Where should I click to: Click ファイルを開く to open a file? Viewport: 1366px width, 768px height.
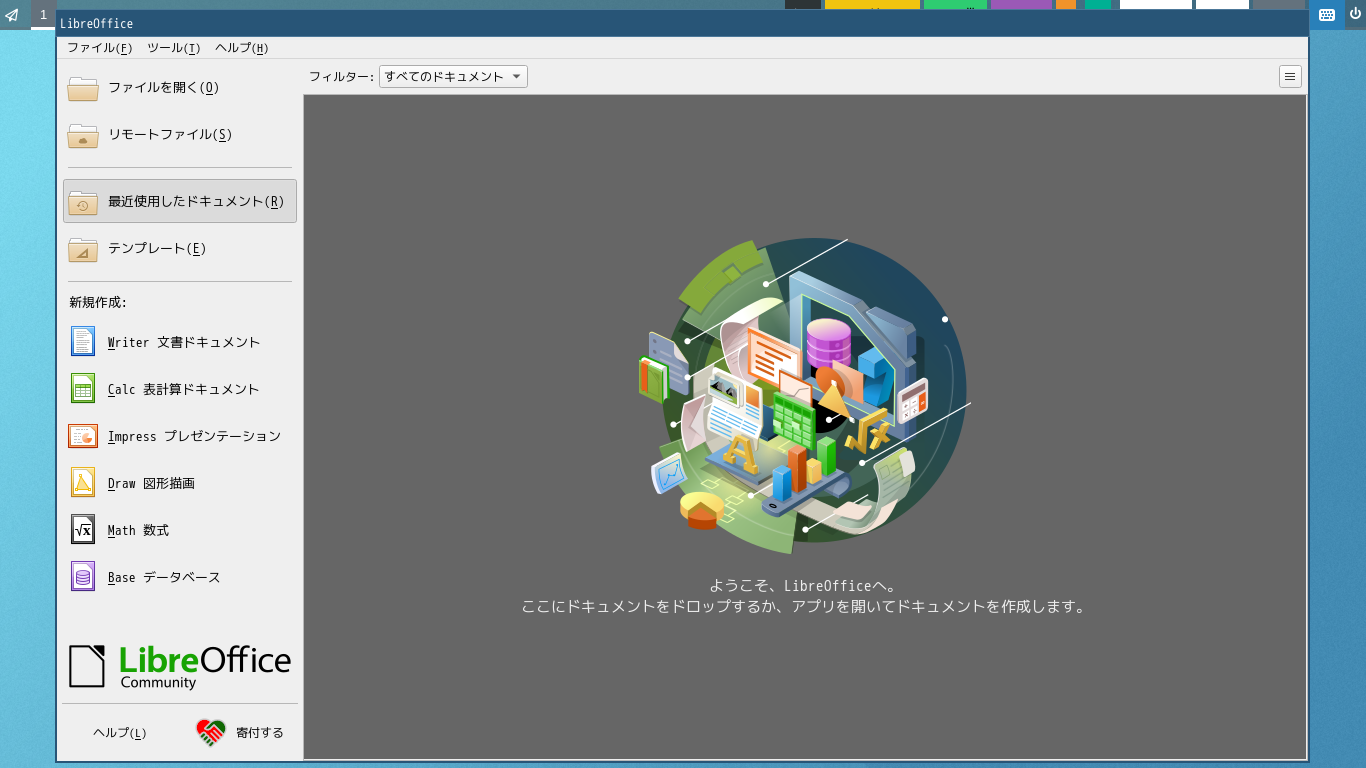pos(180,88)
